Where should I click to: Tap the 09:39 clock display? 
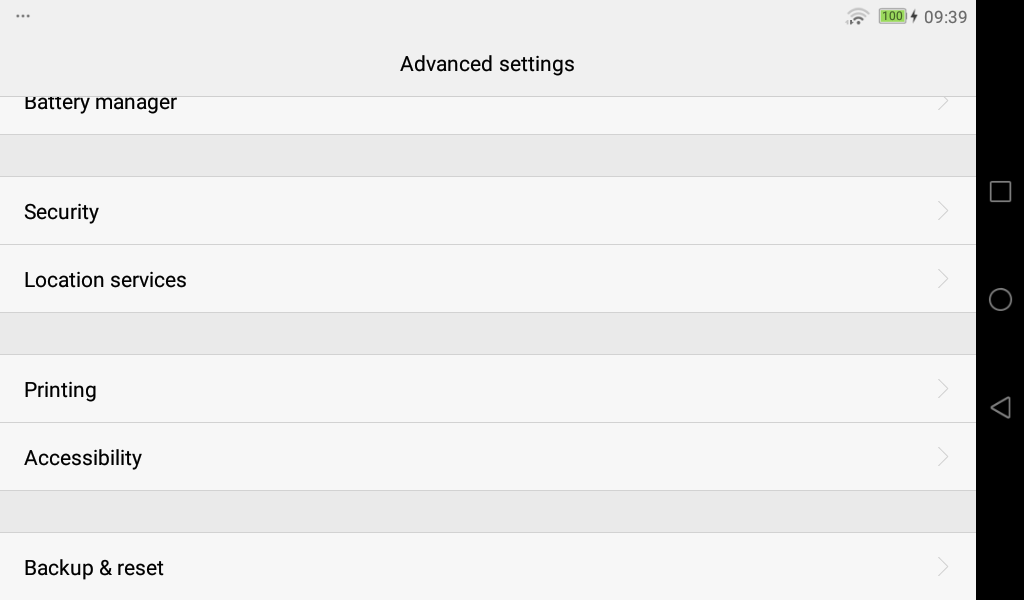tap(945, 16)
